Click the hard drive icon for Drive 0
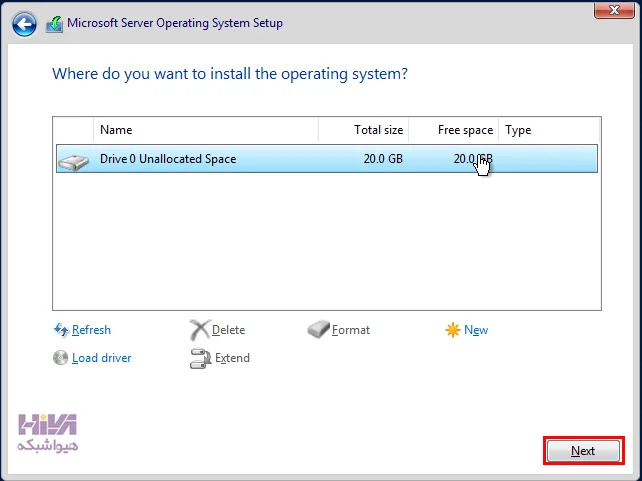The image size is (642, 481). coord(73,161)
